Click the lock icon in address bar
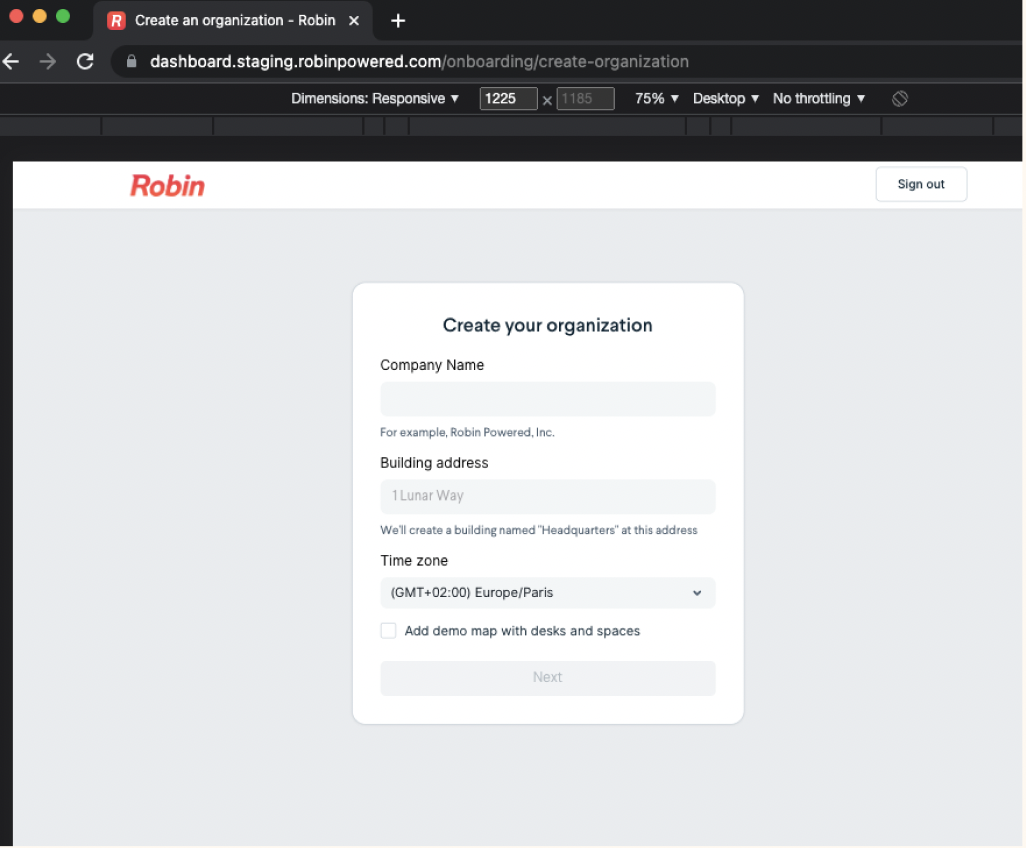The height and width of the screenshot is (848, 1026). click(x=132, y=62)
